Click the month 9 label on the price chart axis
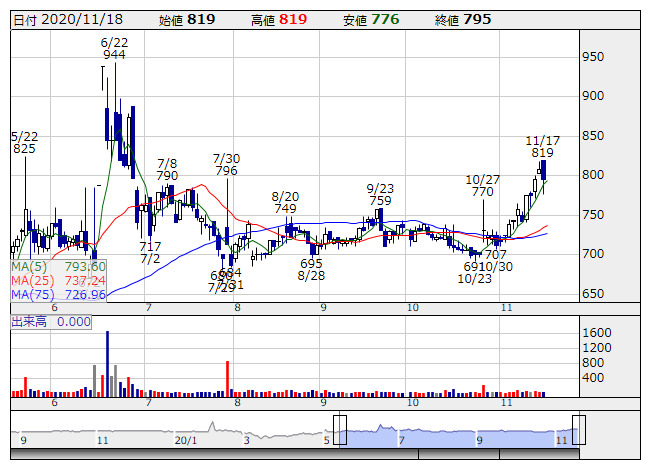653x470 pixels. (323, 308)
